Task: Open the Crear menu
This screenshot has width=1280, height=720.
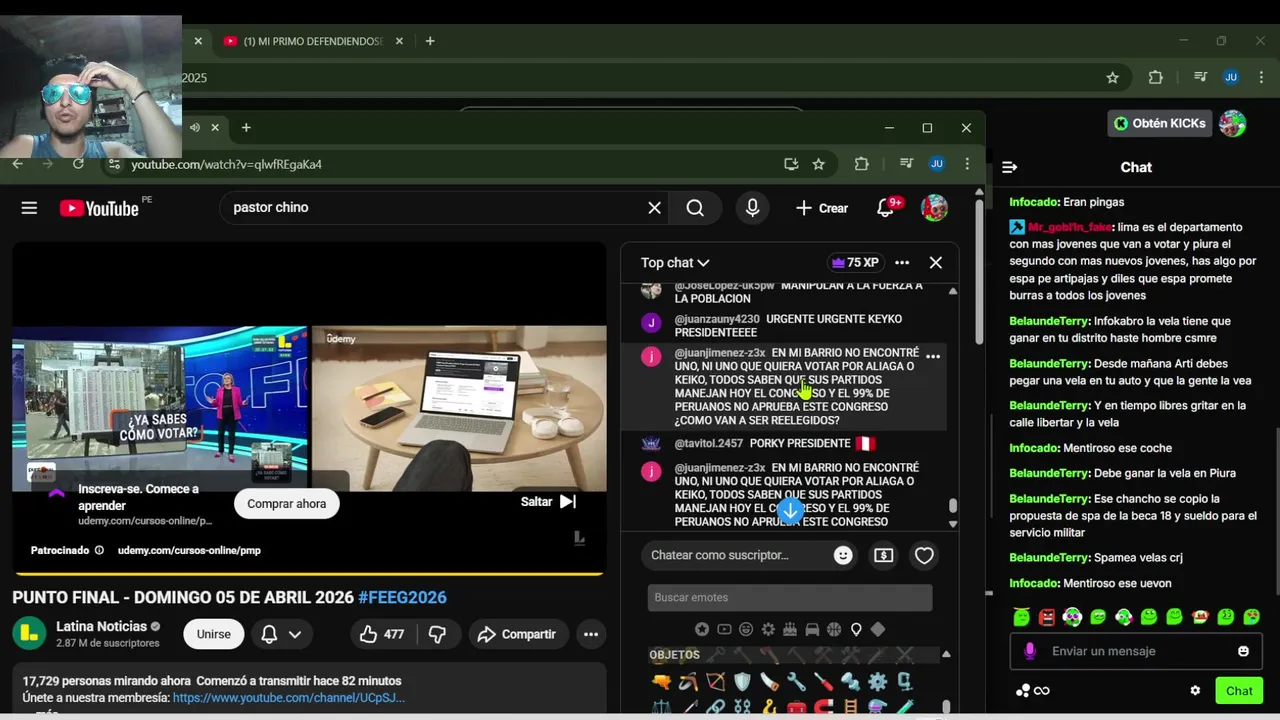Action: point(822,208)
